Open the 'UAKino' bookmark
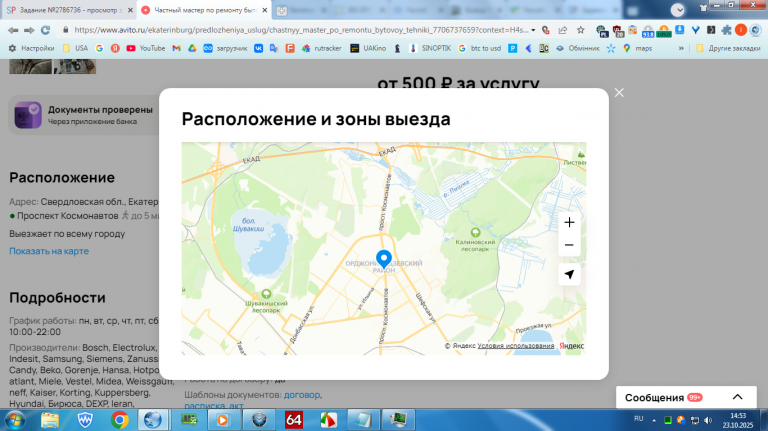The height and width of the screenshot is (431, 768). (x=368, y=48)
